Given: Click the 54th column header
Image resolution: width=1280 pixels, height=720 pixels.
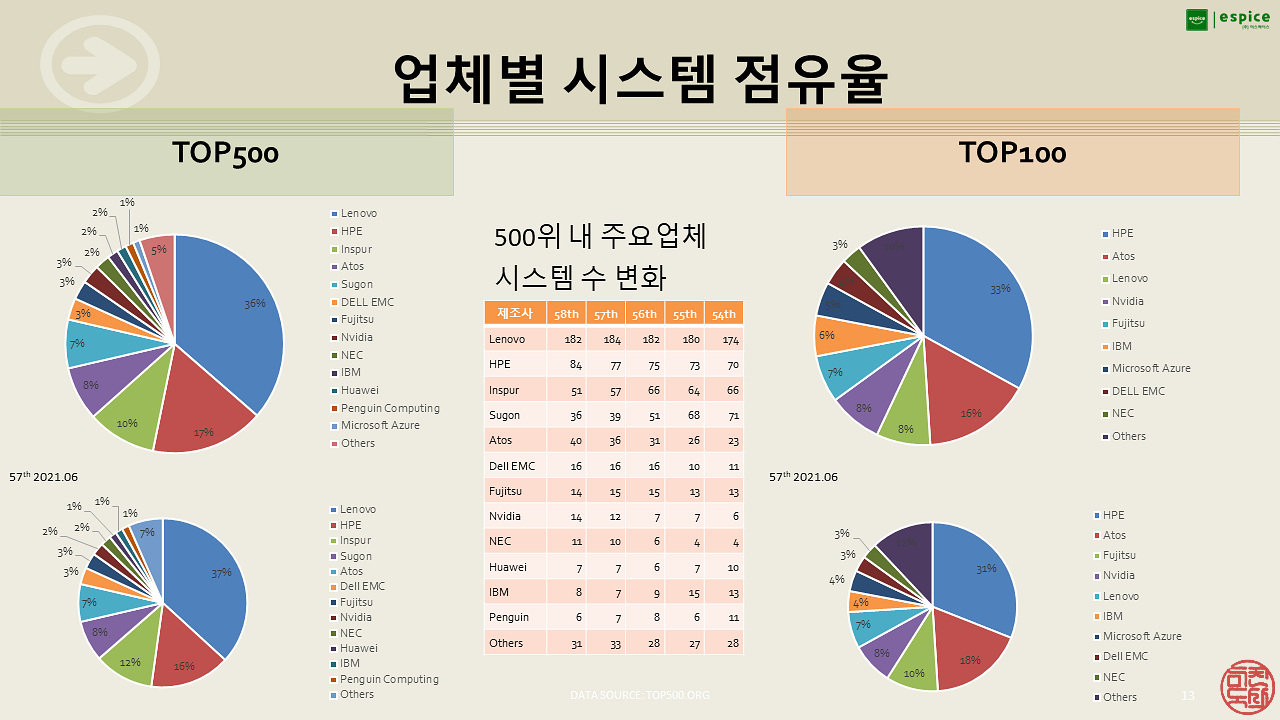Looking at the screenshot, I should pyautogui.click(x=724, y=313).
